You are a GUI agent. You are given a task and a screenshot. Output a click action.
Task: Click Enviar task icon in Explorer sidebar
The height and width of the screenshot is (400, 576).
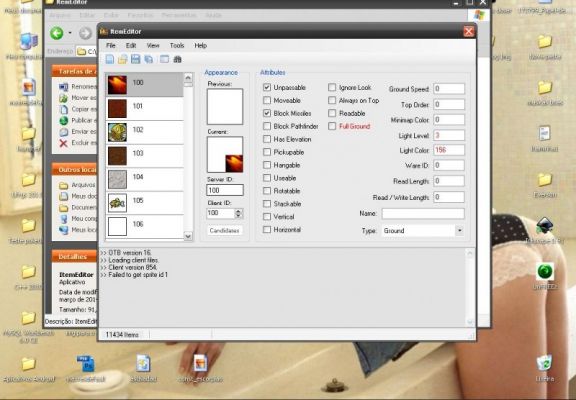[64, 132]
